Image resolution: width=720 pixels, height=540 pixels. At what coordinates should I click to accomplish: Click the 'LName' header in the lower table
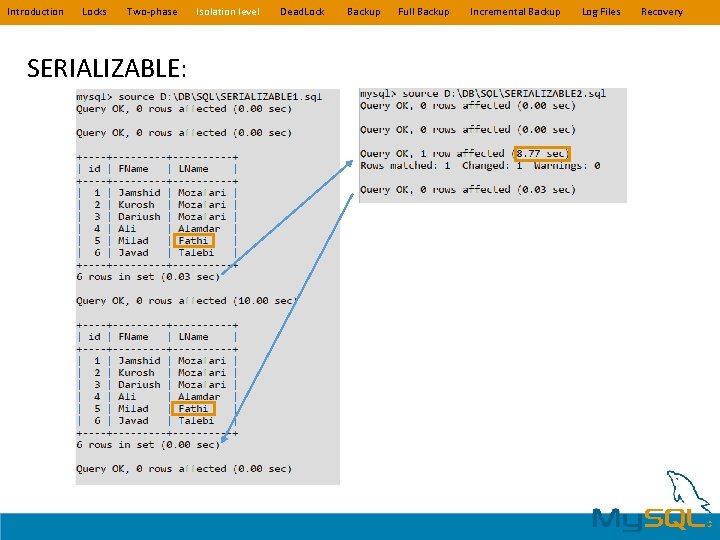click(x=193, y=337)
